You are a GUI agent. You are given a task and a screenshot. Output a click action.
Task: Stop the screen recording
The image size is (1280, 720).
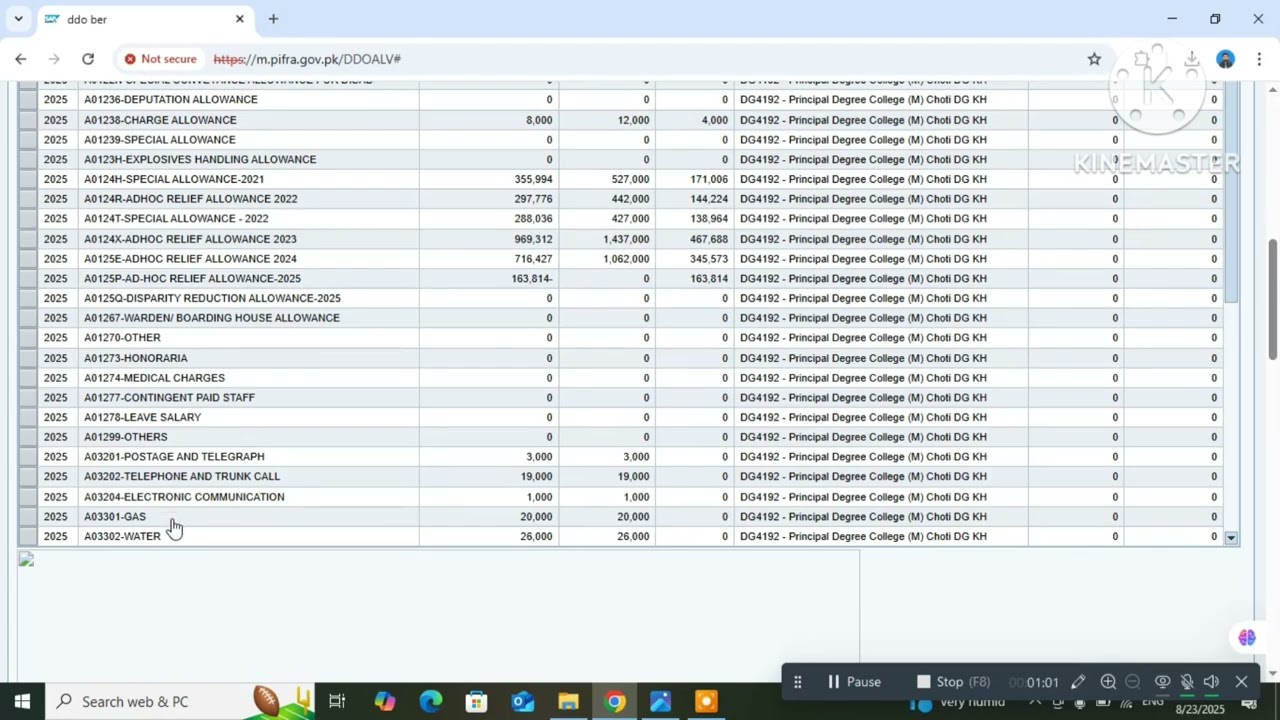953,682
